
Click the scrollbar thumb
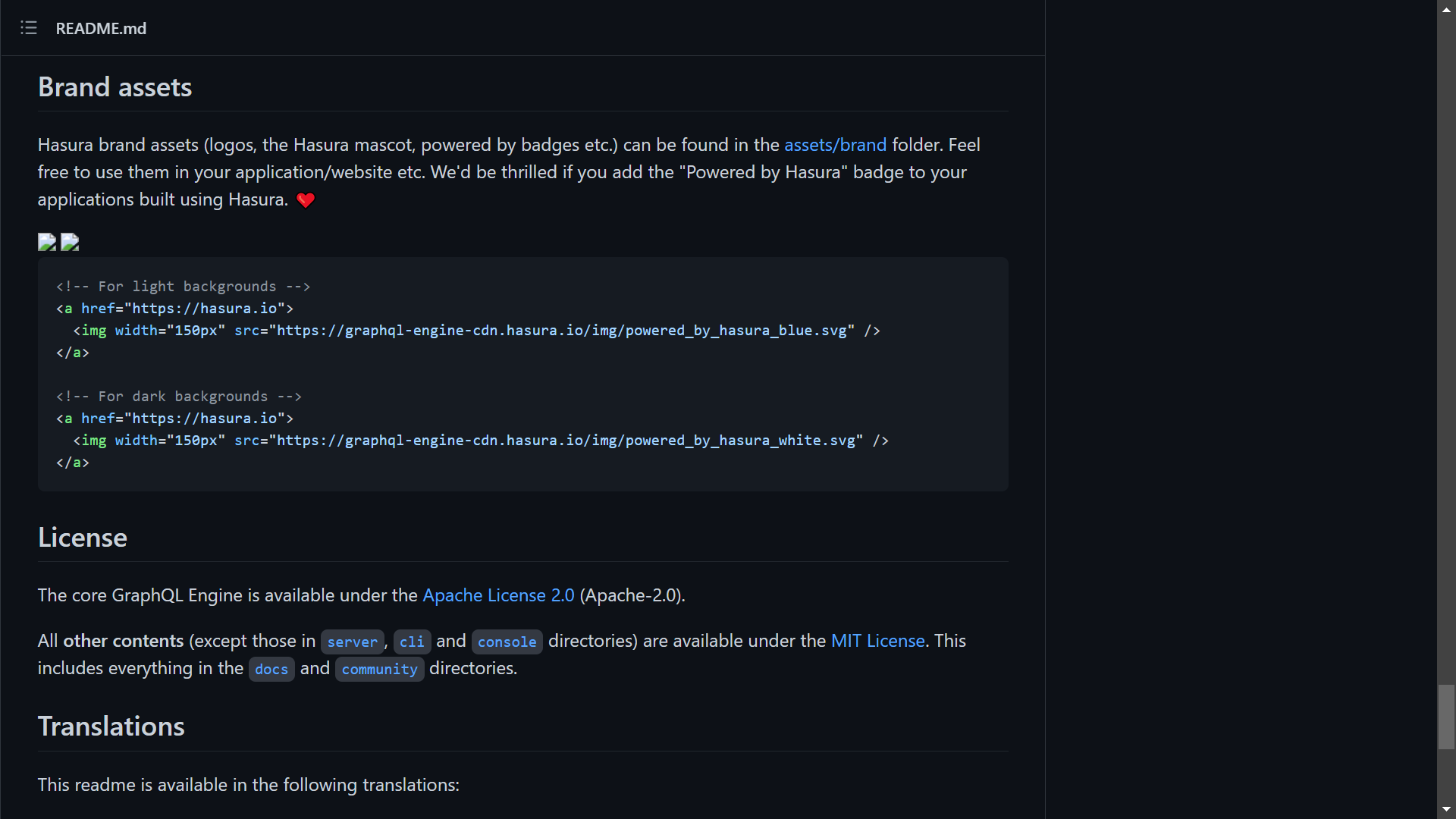(1445, 717)
